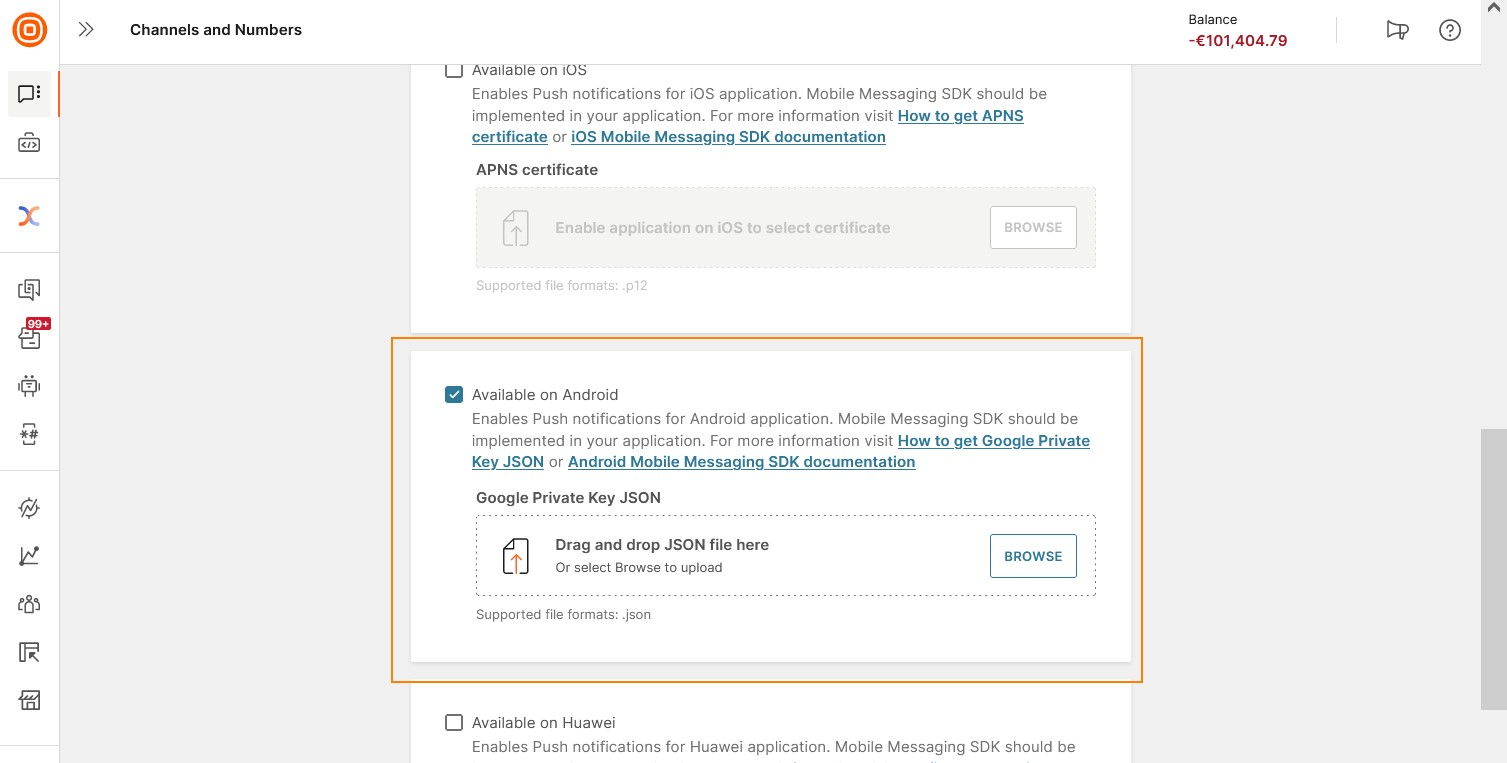Open iOS Mobile Messaging SDK documentation link
This screenshot has height=763, width=1507.
[728, 137]
